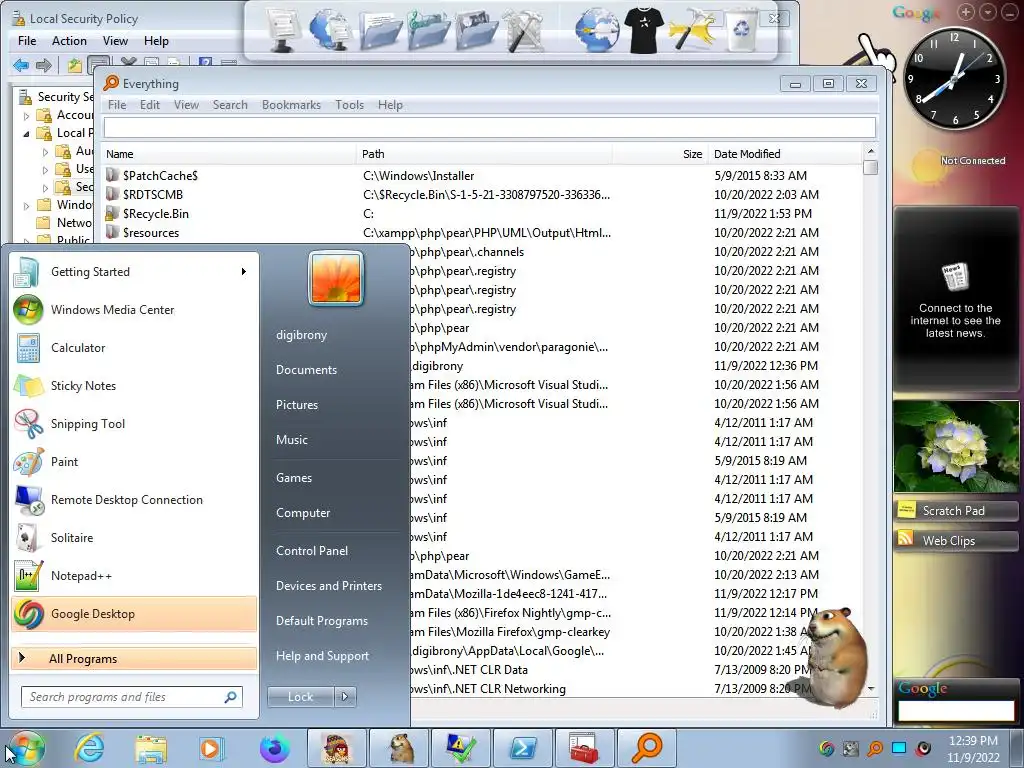Click Forward arrow in Local Security Policy toolbar
This screenshot has height=768, width=1024.
44,65
